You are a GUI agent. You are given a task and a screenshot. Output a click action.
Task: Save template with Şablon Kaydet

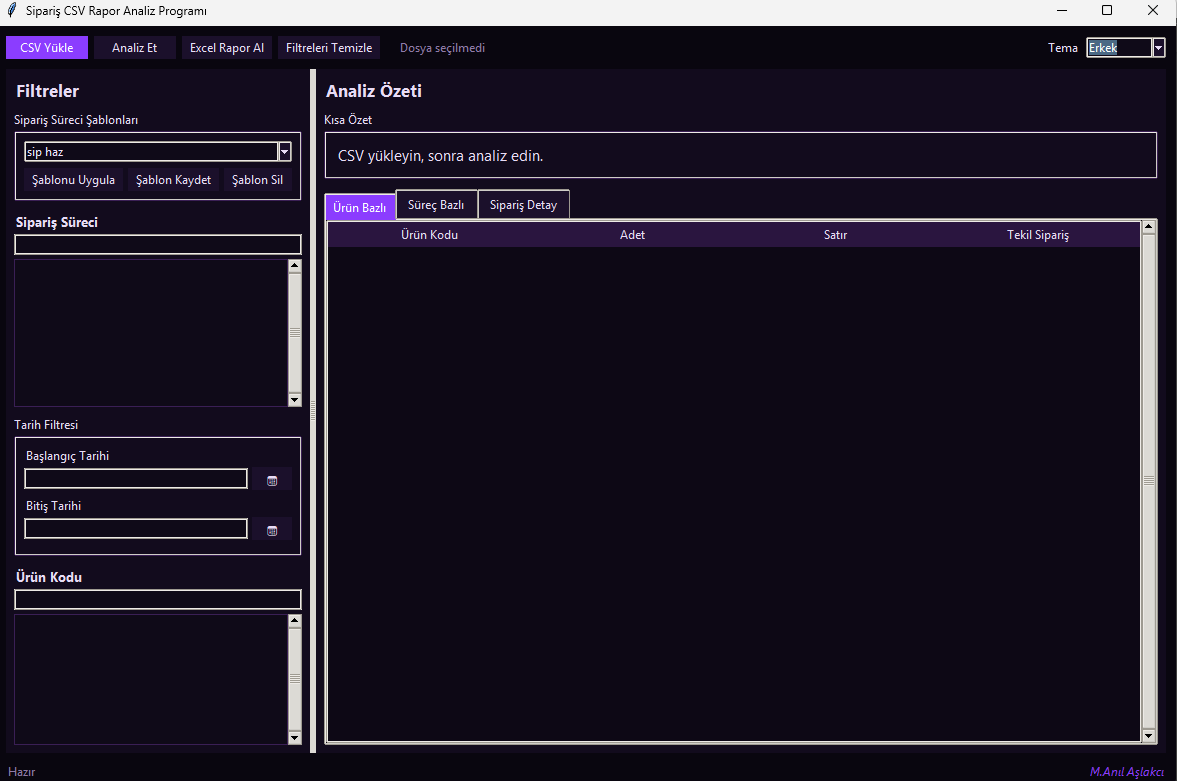click(173, 179)
